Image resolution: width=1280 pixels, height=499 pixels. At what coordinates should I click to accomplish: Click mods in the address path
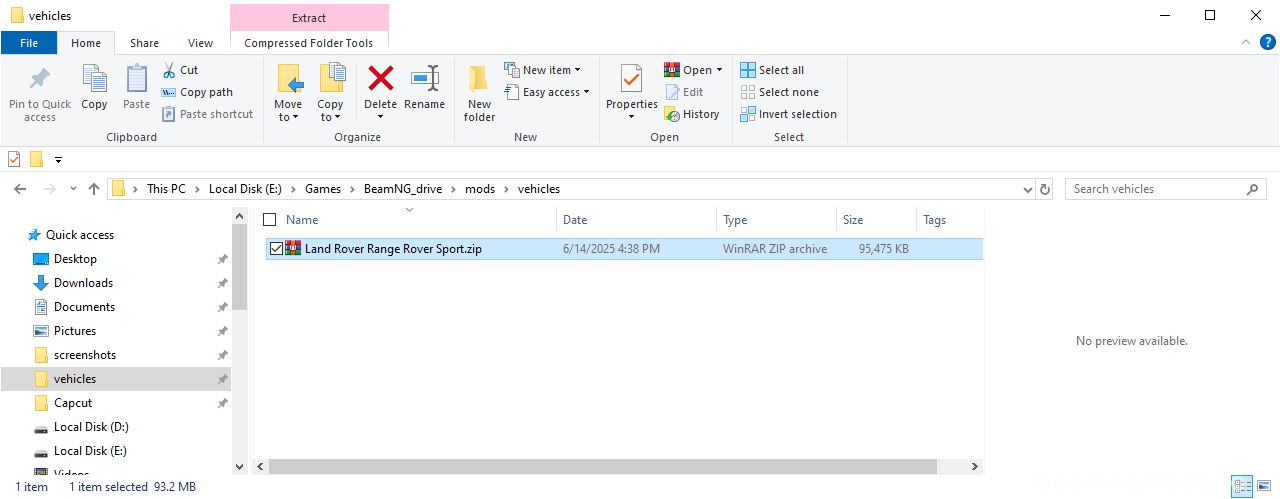click(480, 189)
